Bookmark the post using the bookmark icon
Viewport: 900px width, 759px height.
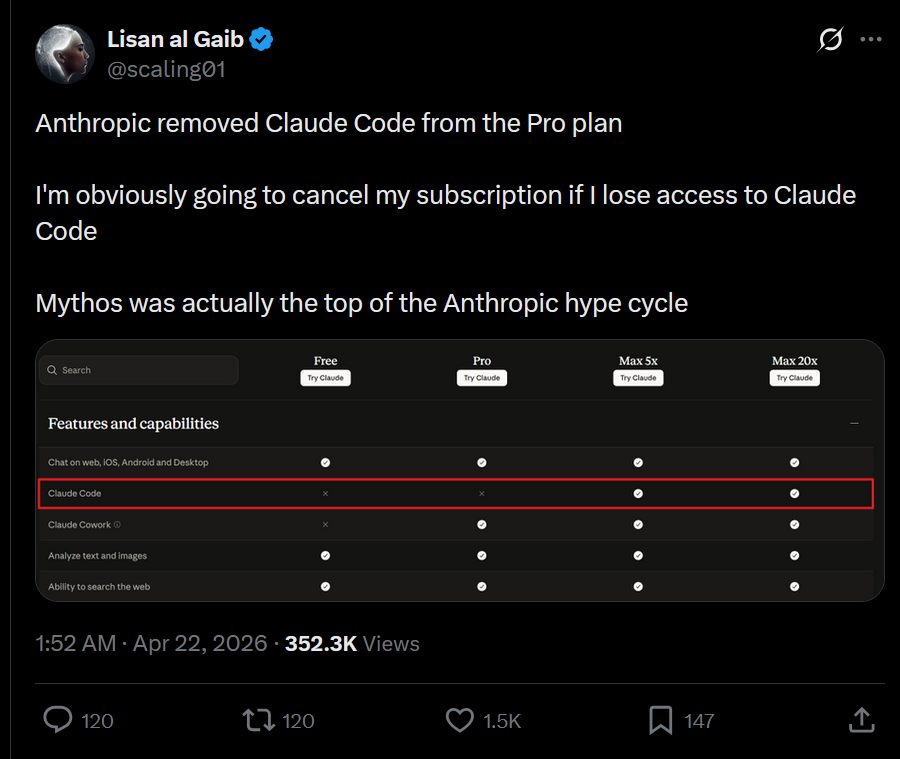coord(661,720)
